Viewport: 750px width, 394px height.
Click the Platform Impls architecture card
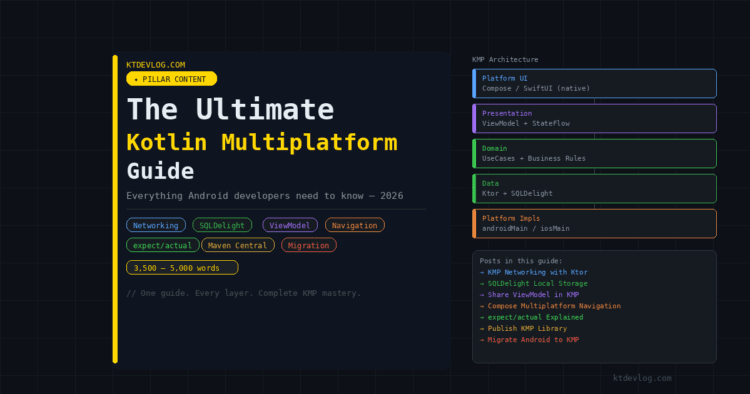coord(595,223)
